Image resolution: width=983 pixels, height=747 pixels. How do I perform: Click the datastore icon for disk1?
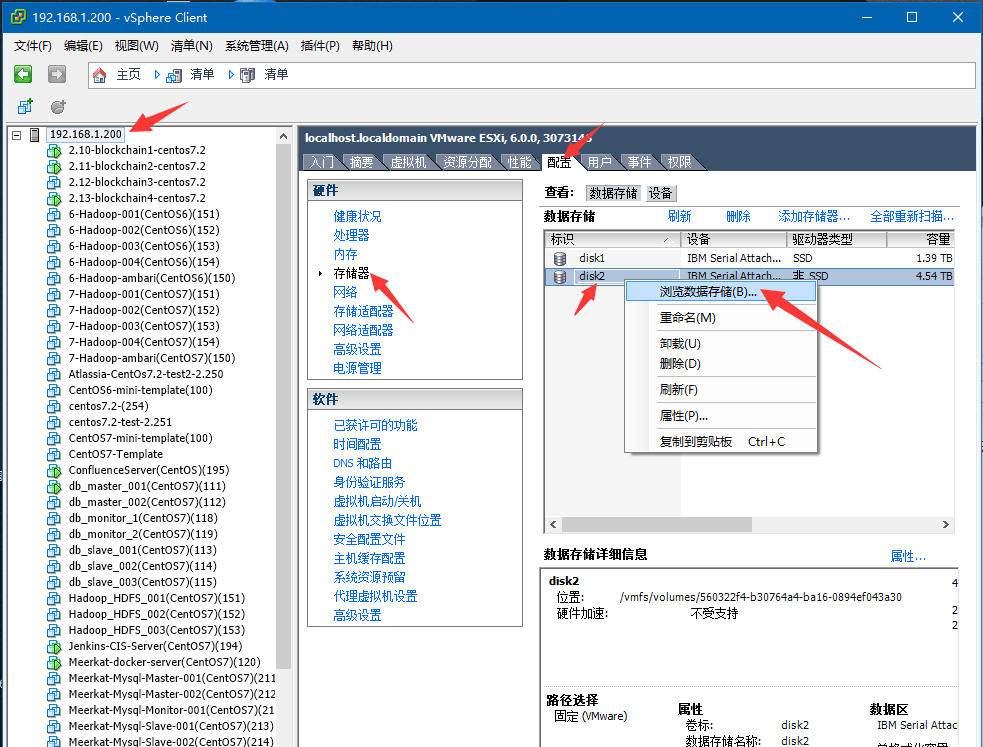click(x=560, y=258)
